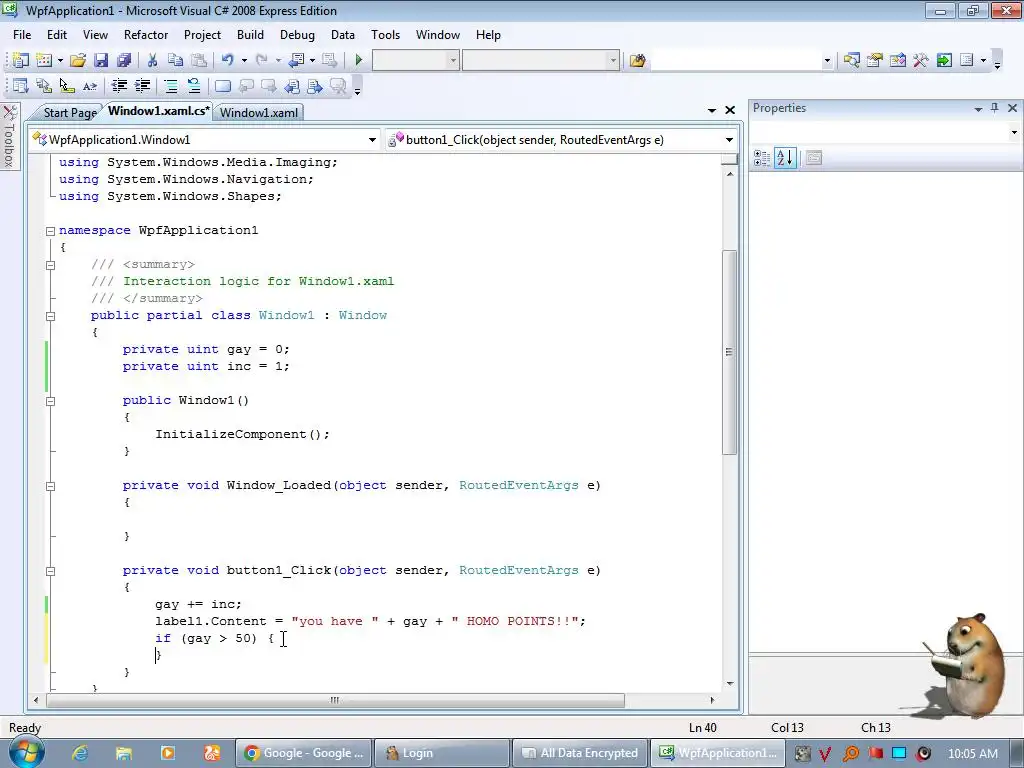Toggle Categorized view in Properties panel
This screenshot has width=1024, height=768.
(x=761, y=157)
